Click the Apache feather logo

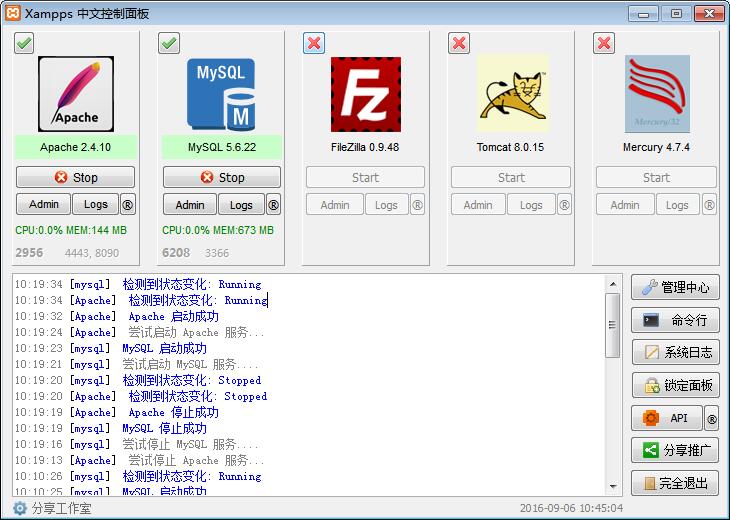(x=76, y=94)
